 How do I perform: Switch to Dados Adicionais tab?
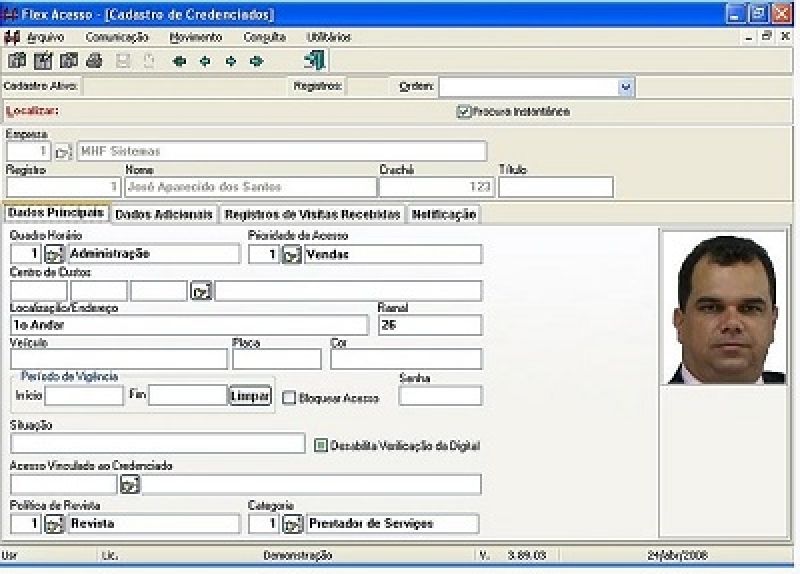164,214
